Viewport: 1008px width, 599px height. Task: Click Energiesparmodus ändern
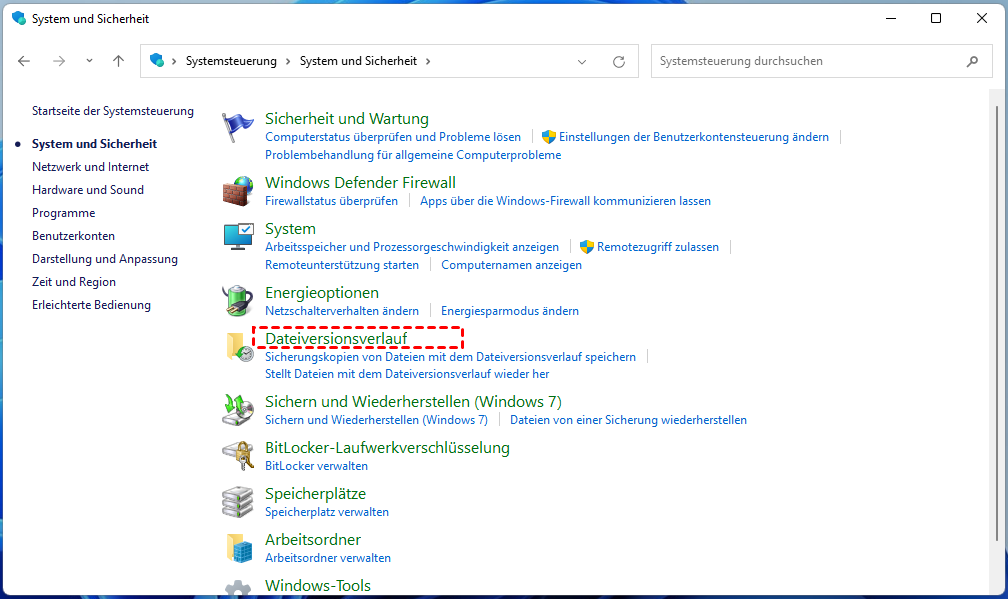click(510, 311)
